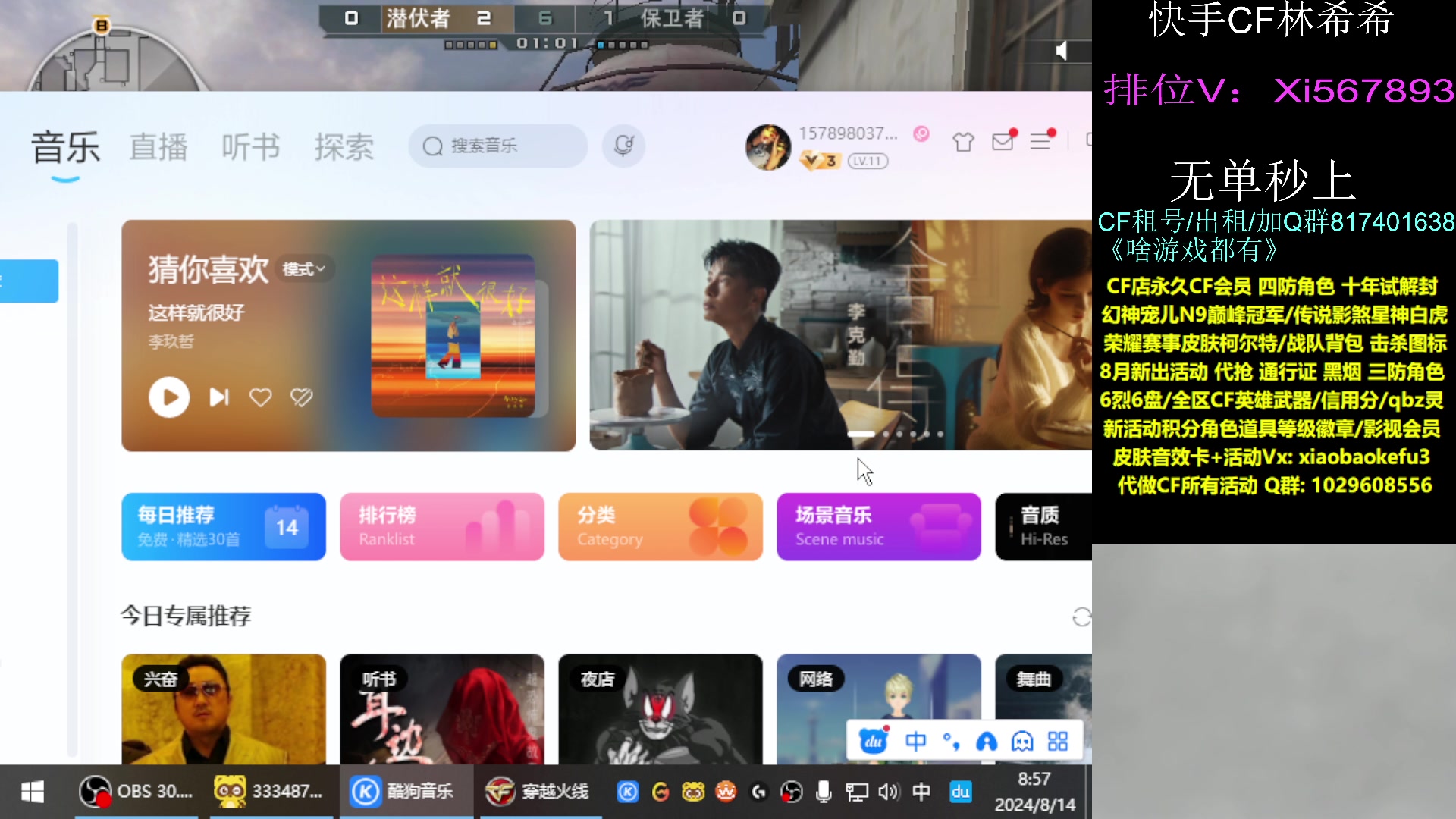Image resolution: width=1456 pixels, height=819 pixels.
Task: Play the 猜你喜欢 recommended song
Action: (169, 397)
